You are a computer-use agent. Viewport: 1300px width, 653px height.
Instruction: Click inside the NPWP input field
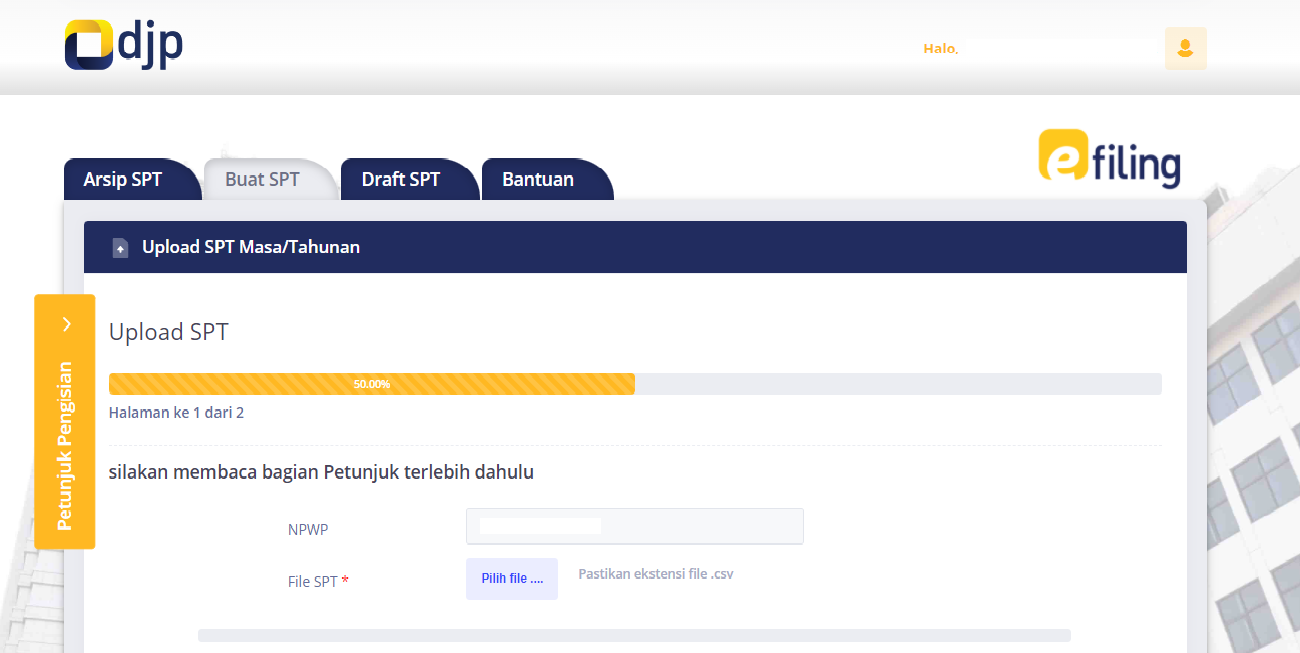click(x=634, y=526)
